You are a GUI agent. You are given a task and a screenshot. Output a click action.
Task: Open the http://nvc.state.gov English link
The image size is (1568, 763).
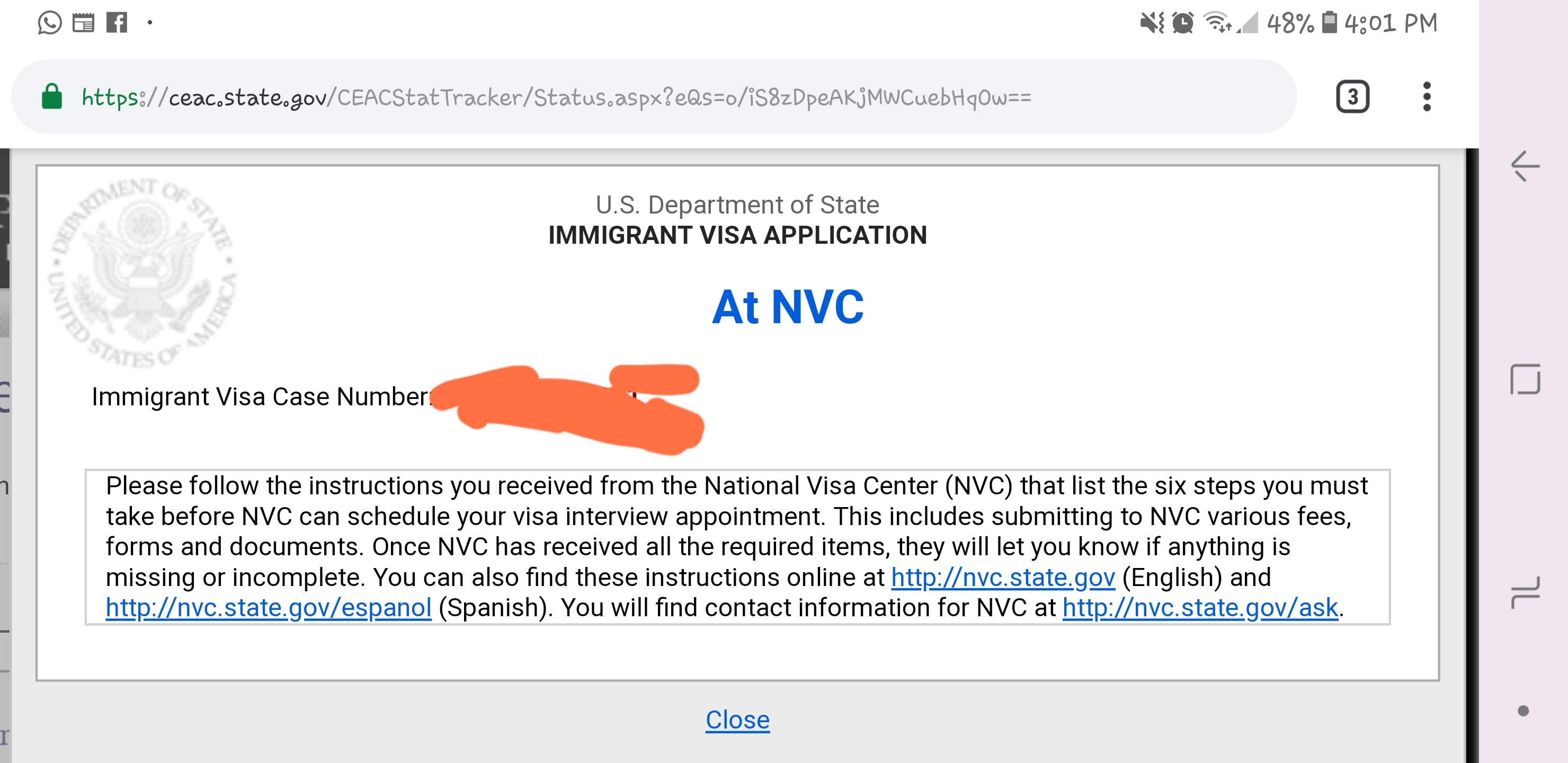tap(1003, 577)
